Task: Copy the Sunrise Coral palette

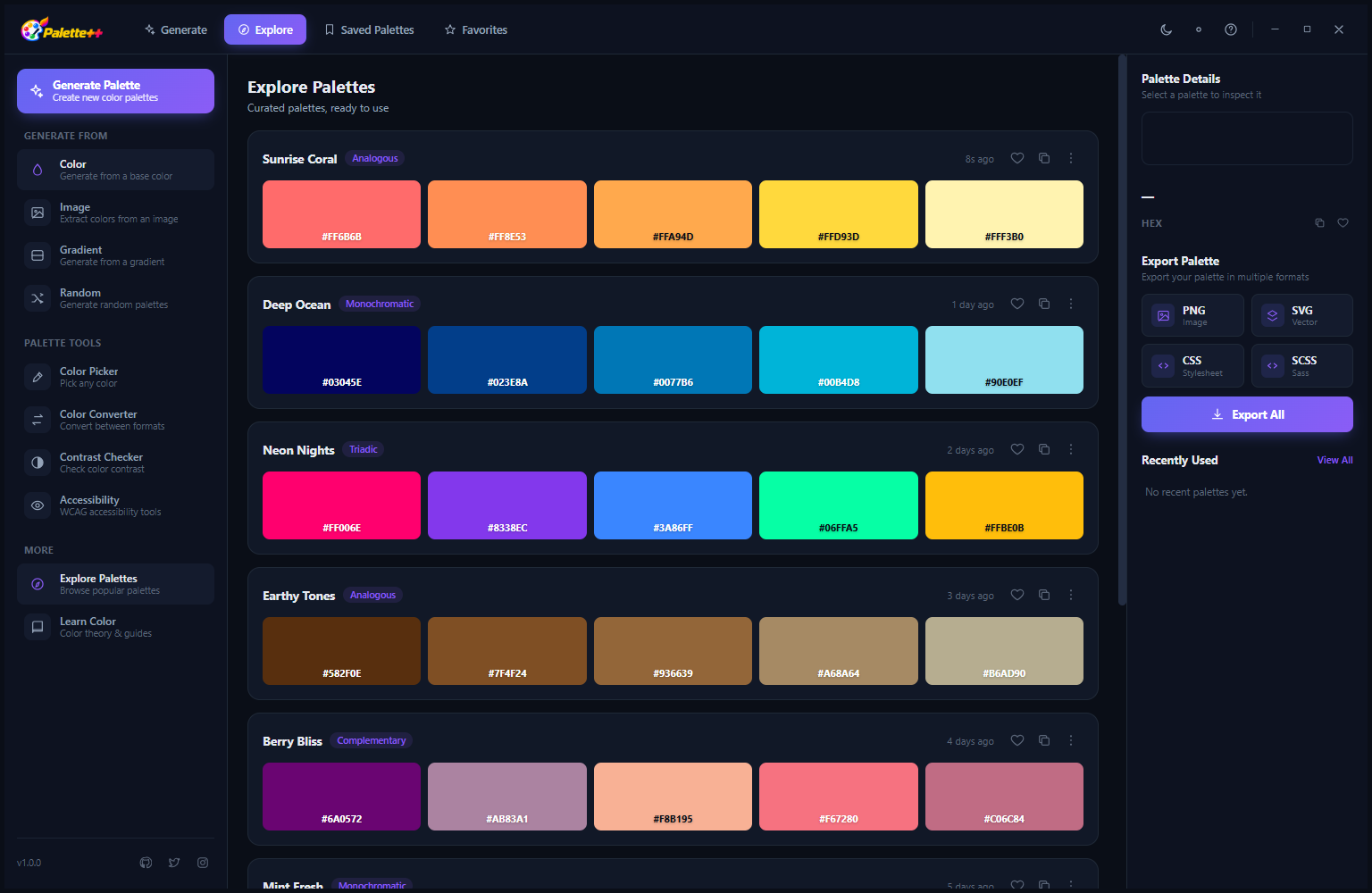Action: coord(1043,158)
